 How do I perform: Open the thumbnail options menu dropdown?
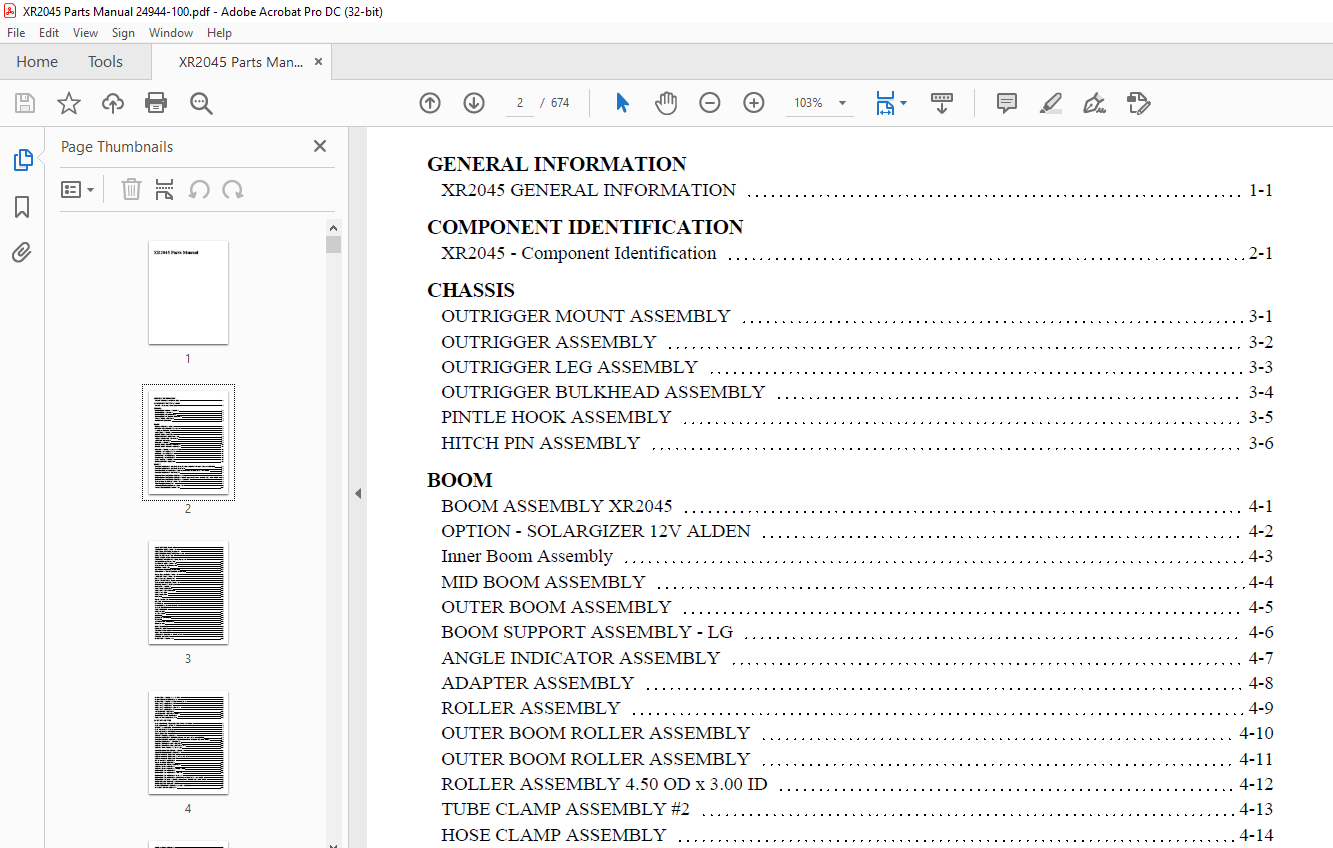coord(77,189)
